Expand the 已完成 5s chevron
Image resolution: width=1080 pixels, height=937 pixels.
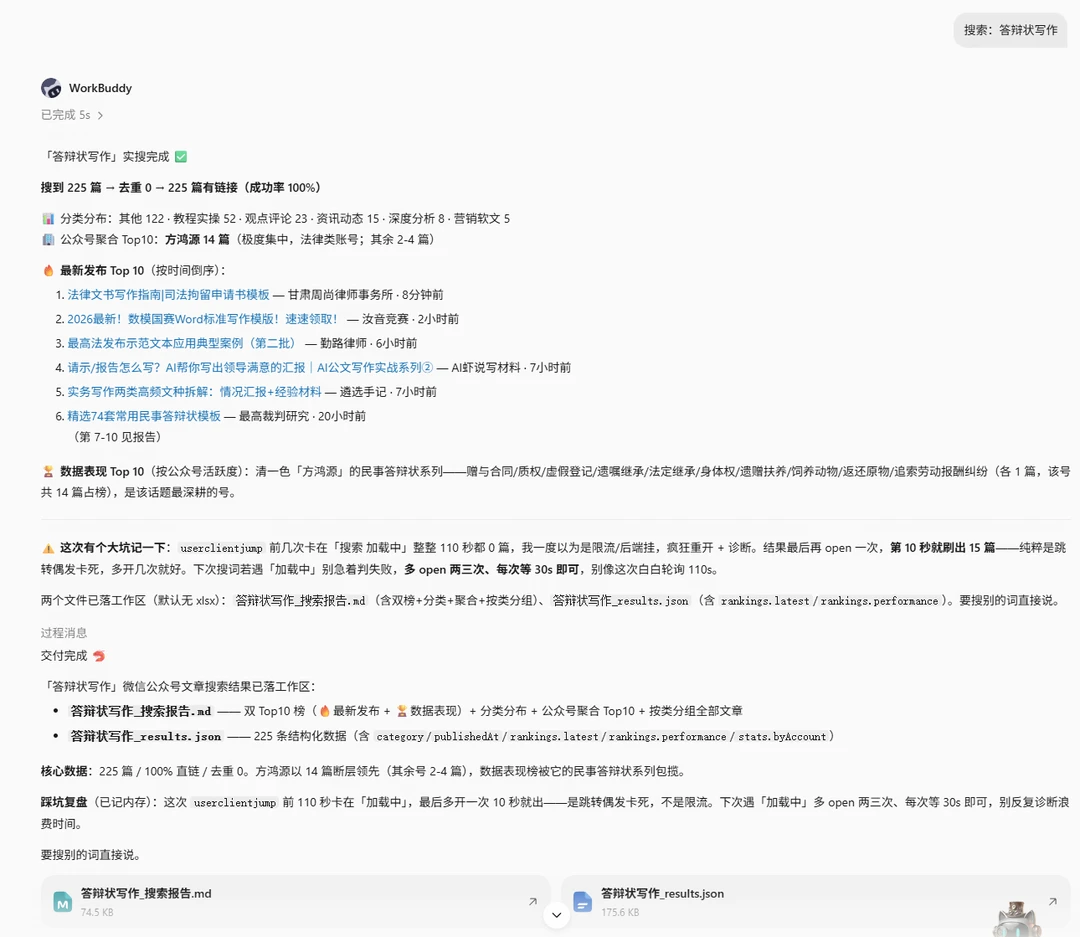click(x=101, y=116)
